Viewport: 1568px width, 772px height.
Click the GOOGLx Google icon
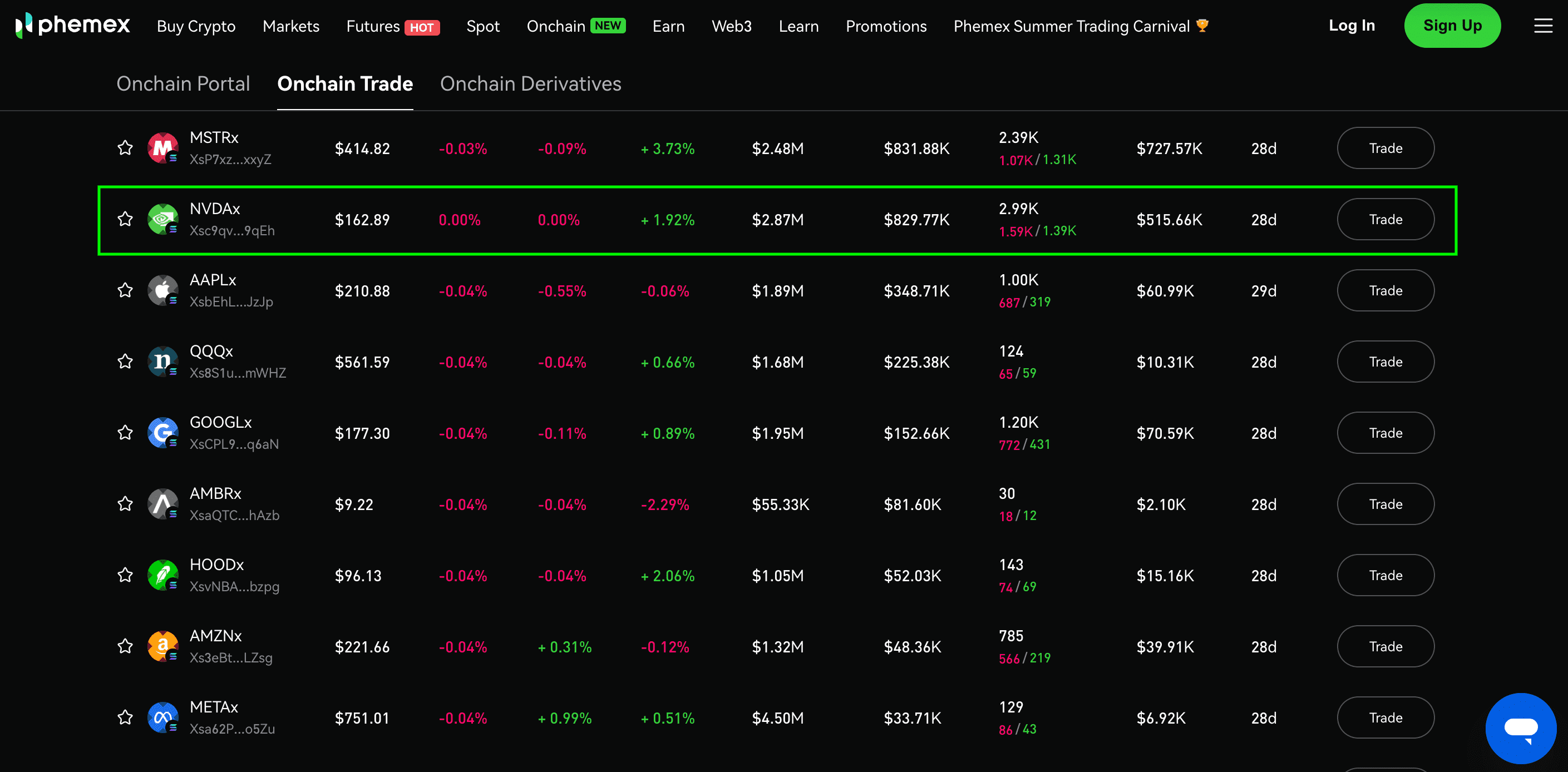[x=162, y=433]
